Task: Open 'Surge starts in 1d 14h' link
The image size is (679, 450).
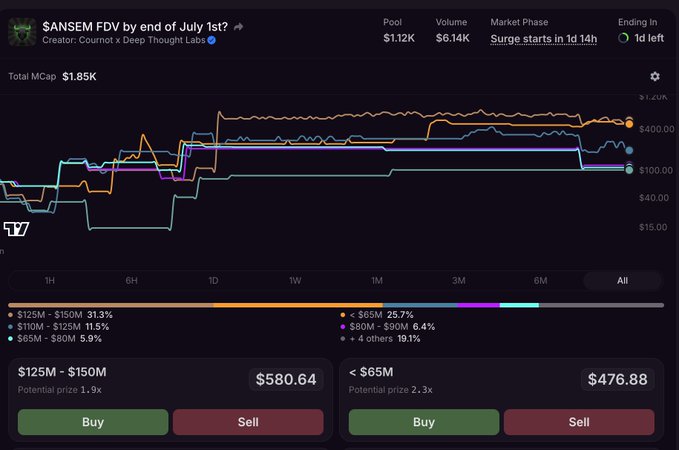Action: (543, 39)
